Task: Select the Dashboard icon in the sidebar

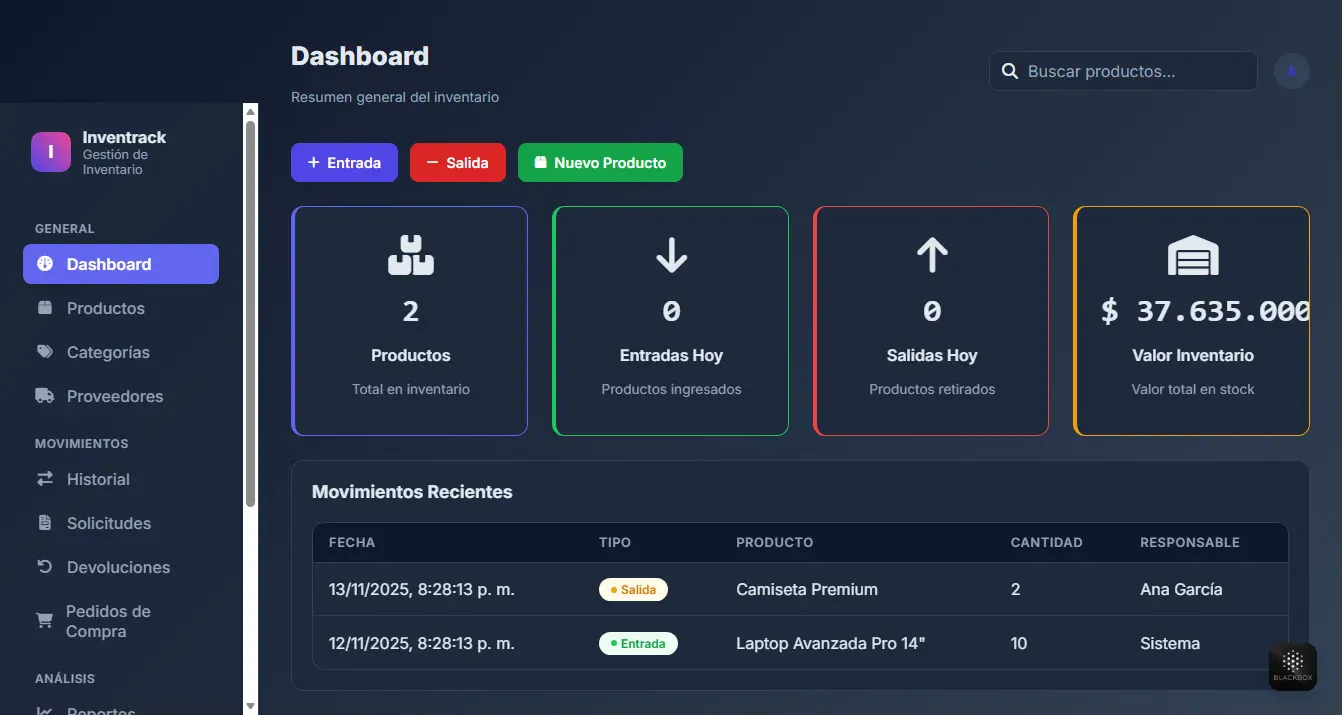Action: (x=44, y=264)
